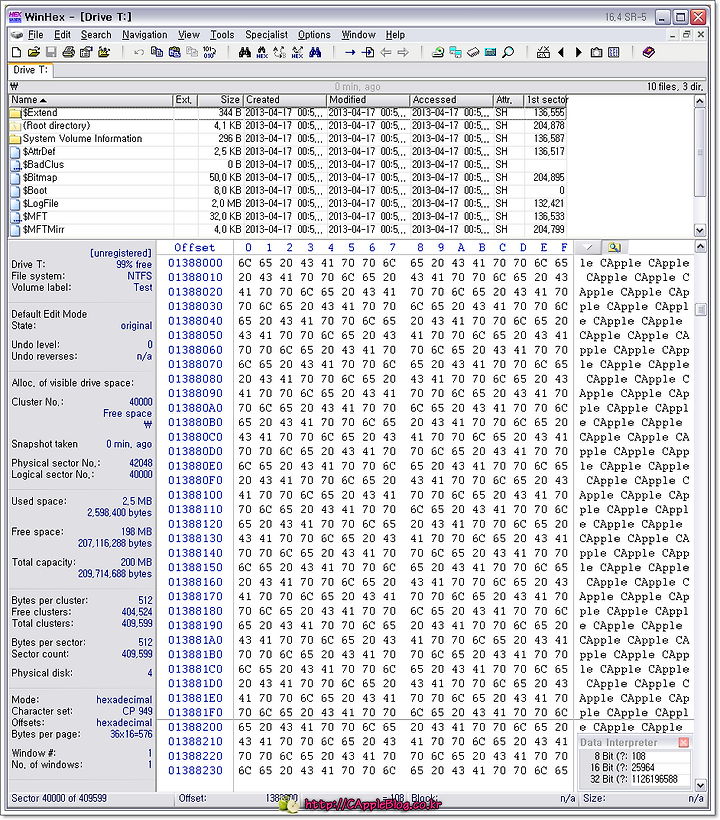Click the Sector 40000 of 409599 status field
Image resolution: width=720 pixels, height=820 pixels.
coord(92,799)
